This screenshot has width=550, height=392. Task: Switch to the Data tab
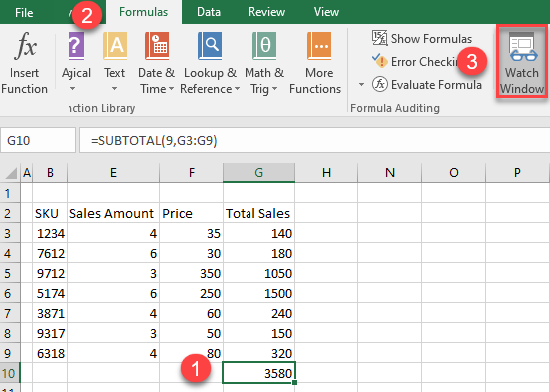(209, 12)
